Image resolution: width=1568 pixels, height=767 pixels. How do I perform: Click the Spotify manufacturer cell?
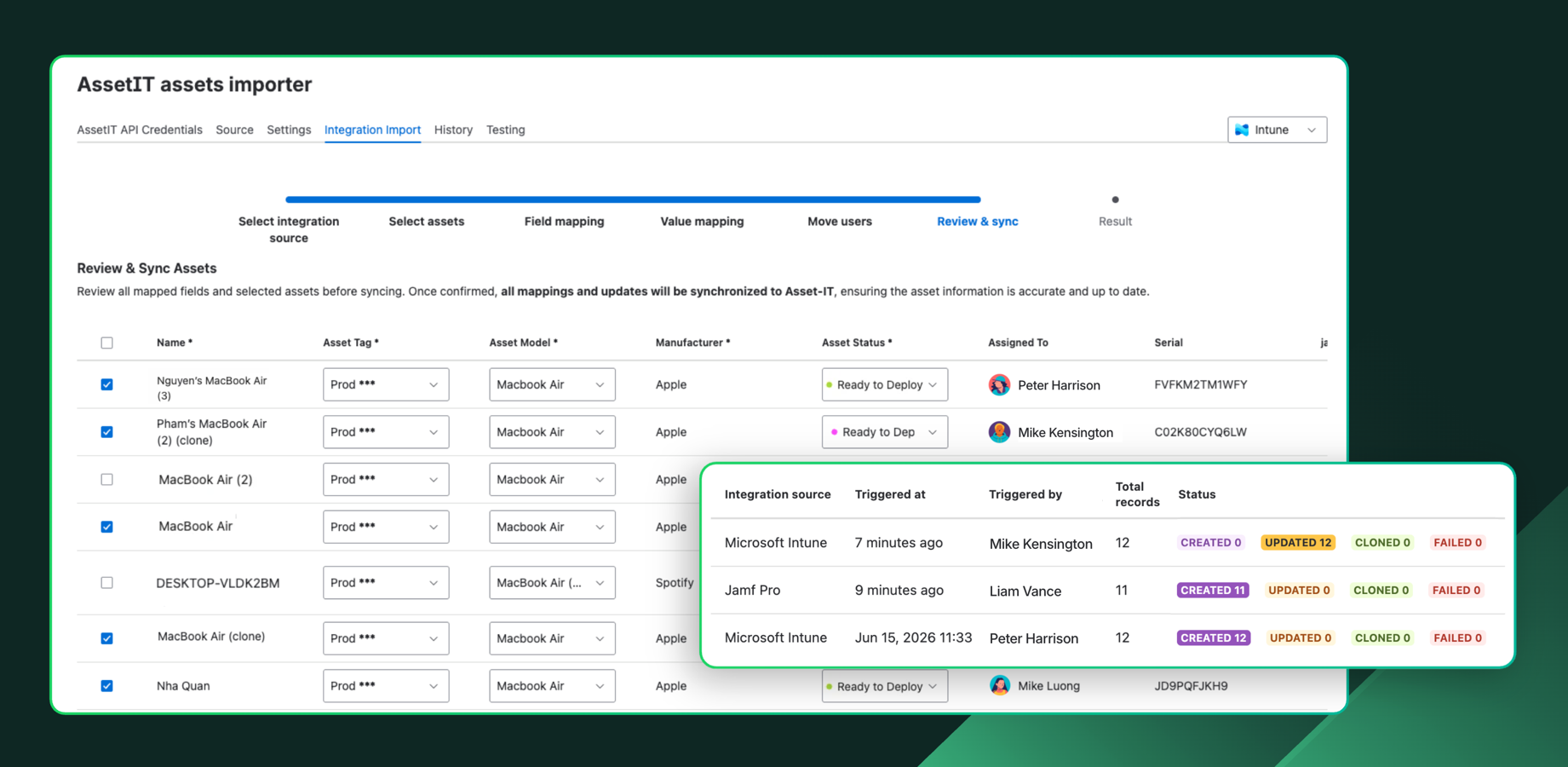point(675,583)
